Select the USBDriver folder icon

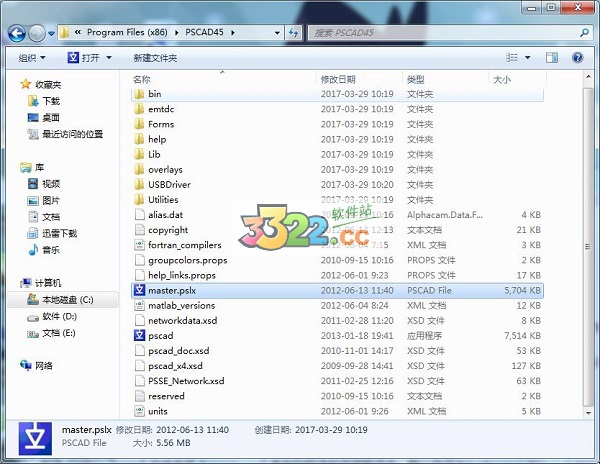139,184
